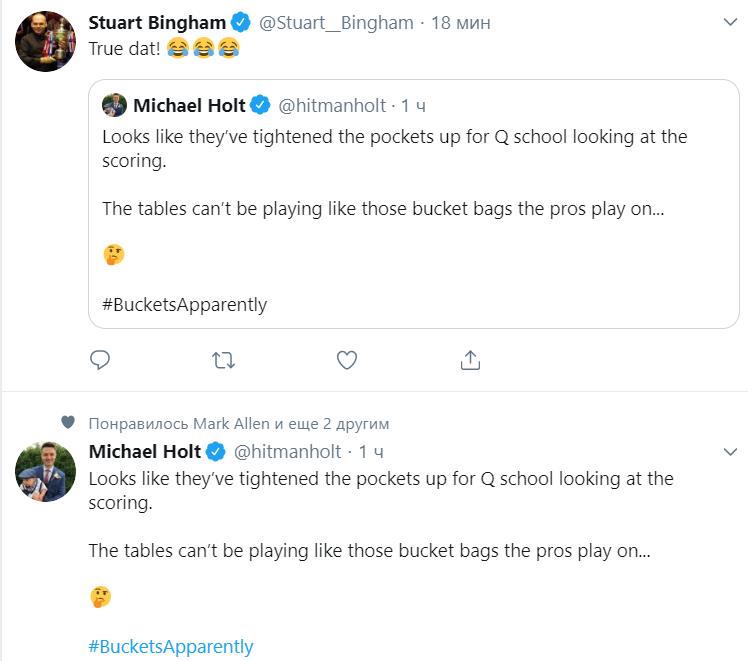Click the @Stuart__Bingham handle
Image resolution: width=748 pixels, height=661 pixels.
[337, 22]
